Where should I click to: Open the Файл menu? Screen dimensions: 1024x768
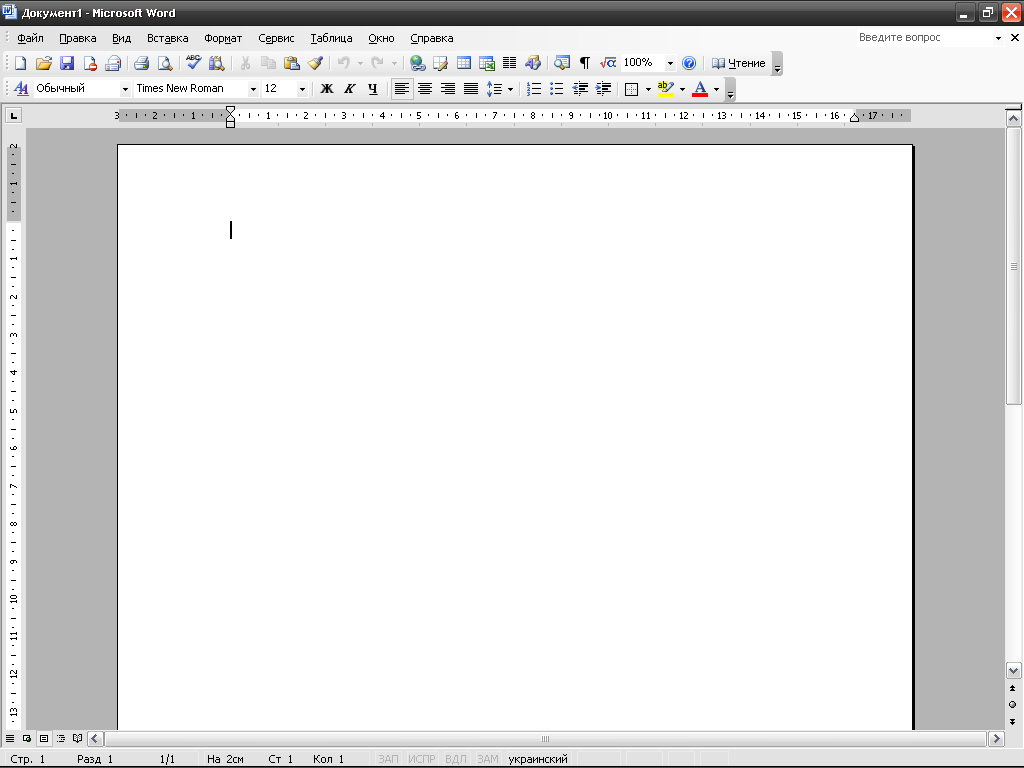(x=30, y=38)
